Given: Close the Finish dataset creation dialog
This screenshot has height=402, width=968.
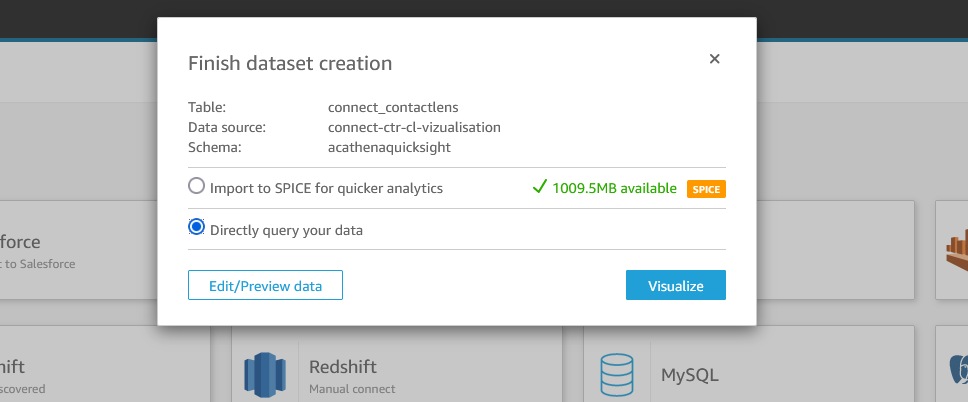Looking at the screenshot, I should click(714, 59).
